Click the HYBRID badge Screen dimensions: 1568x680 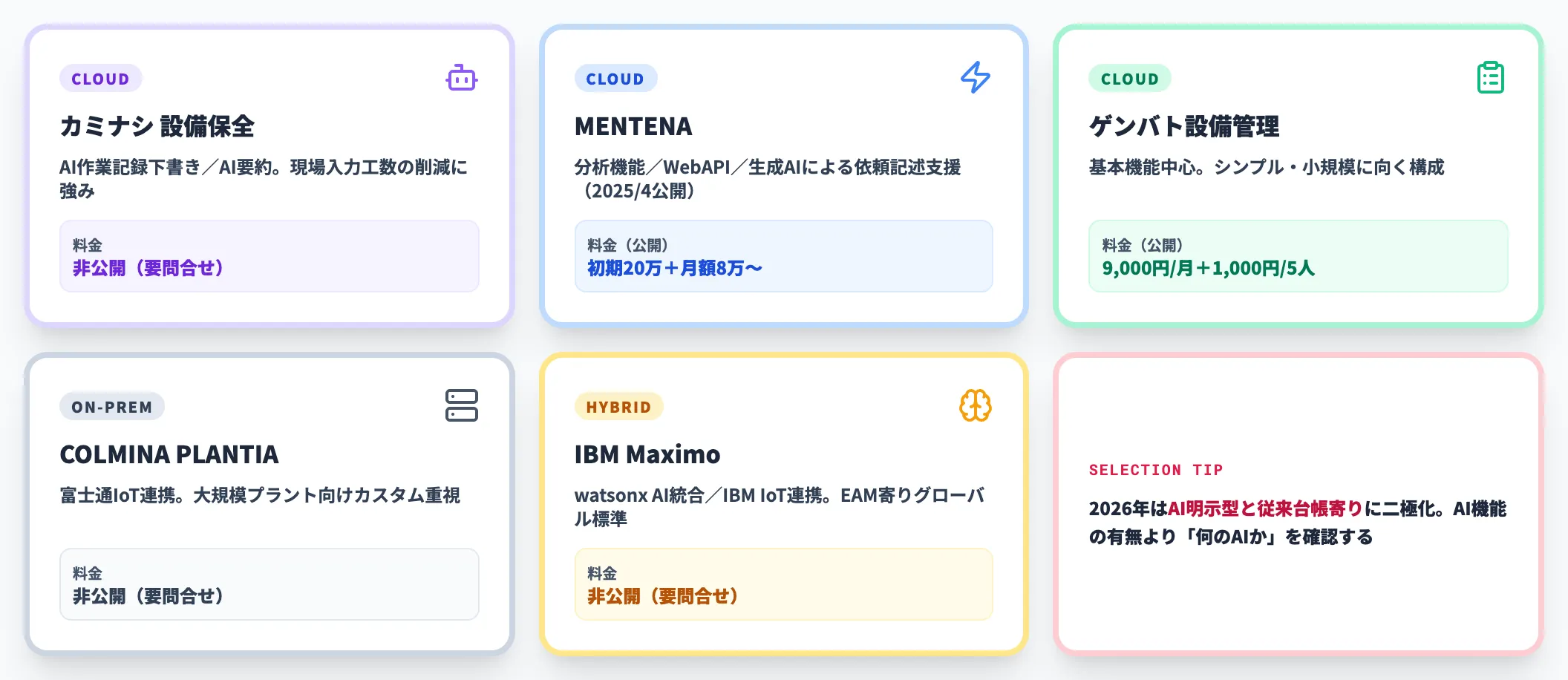[x=618, y=407]
